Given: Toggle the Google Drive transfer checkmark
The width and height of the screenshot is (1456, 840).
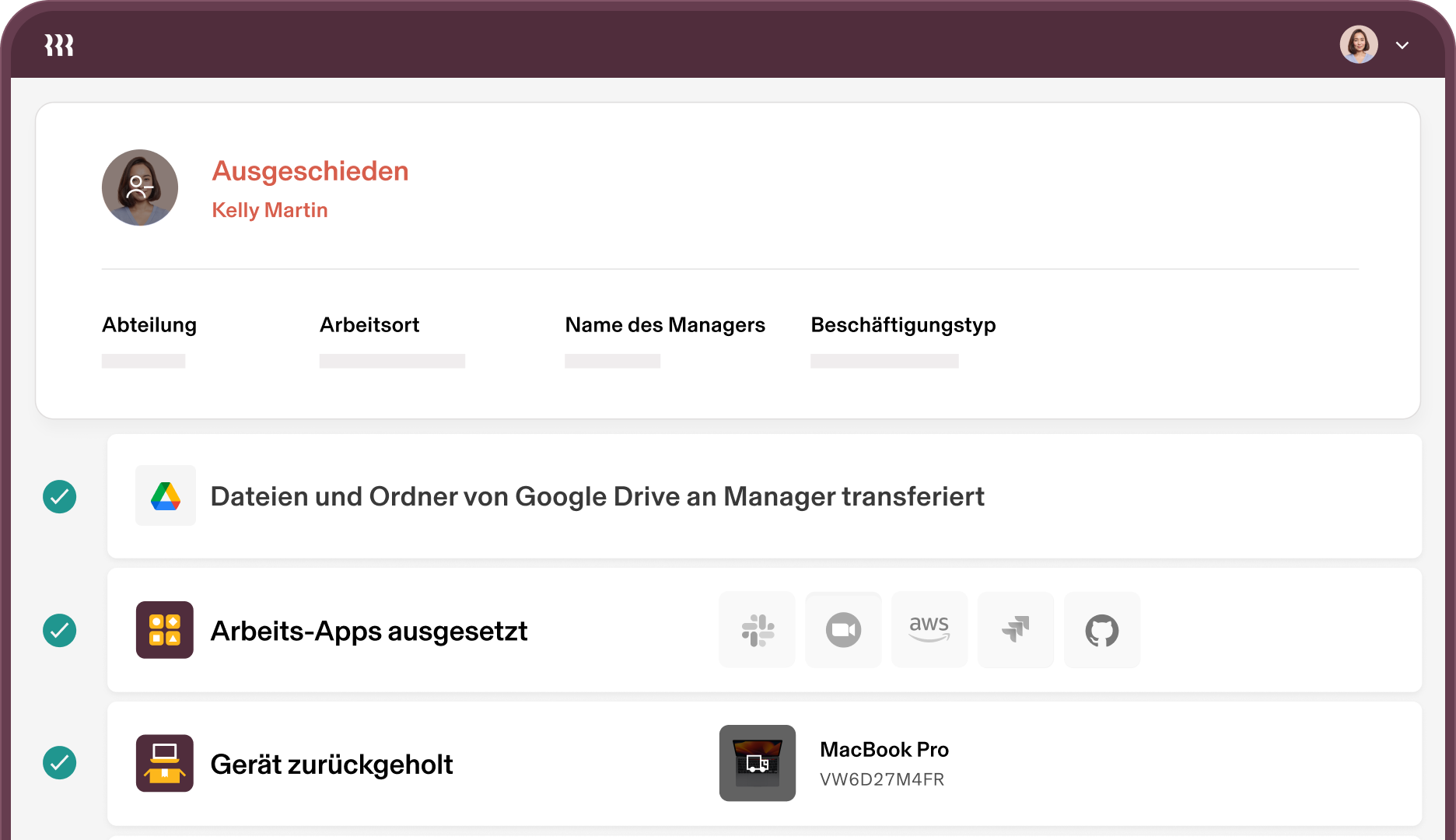Looking at the screenshot, I should coord(60,497).
